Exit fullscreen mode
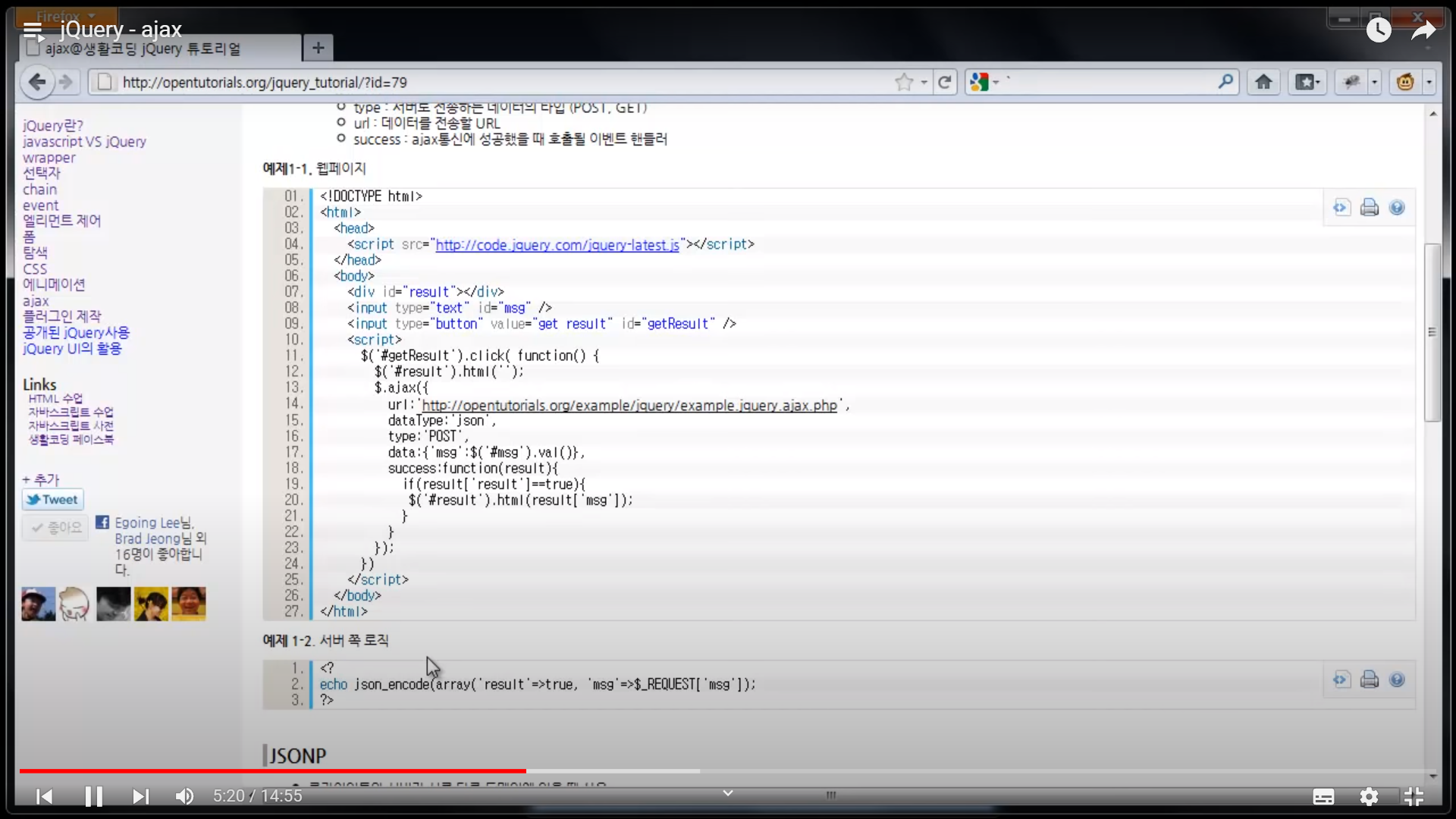Viewport: 1456px width, 819px height. [x=1414, y=796]
